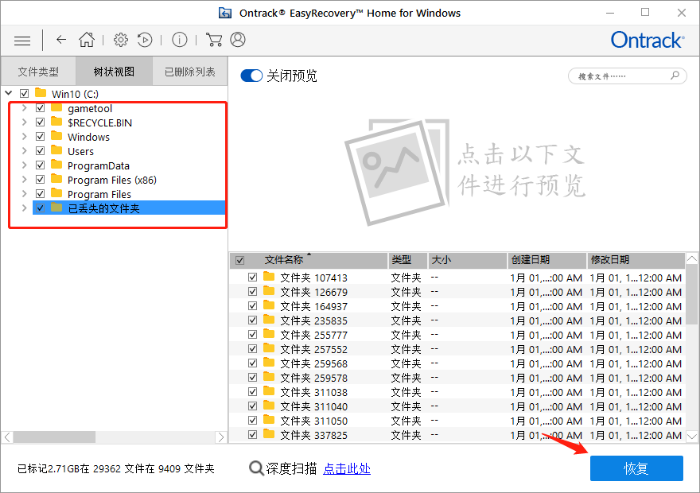Select the Program Files tree item
Image resolution: width=700 pixels, height=493 pixels.
point(99,194)
